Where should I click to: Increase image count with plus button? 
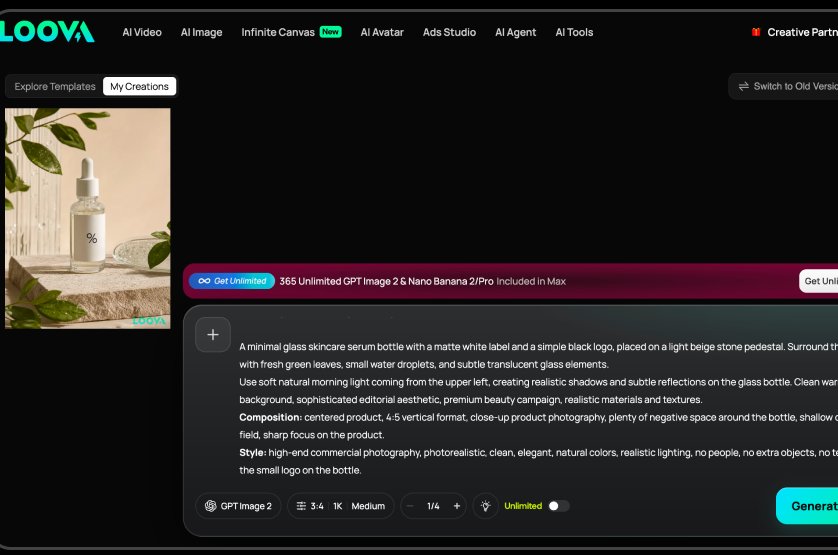457,506
